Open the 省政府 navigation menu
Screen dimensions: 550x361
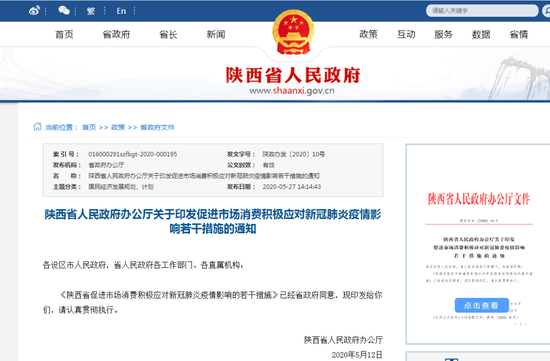point(116,34)
